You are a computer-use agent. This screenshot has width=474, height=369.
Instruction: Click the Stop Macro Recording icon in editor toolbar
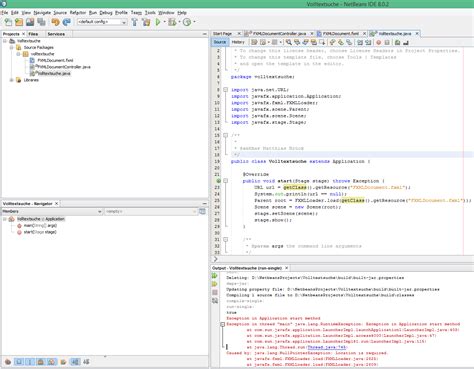387,42
